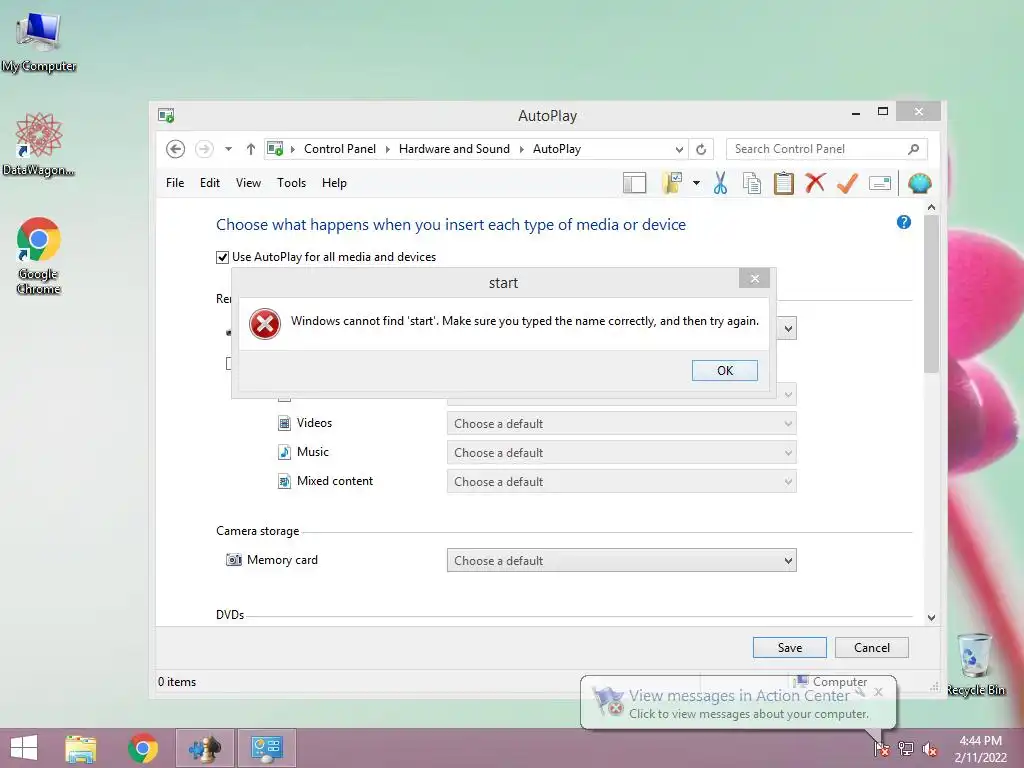Open the recent locations dropdown arrow
Viewport: 1024px width, 768px height.
pyautogui.click(x=229, y=149)
